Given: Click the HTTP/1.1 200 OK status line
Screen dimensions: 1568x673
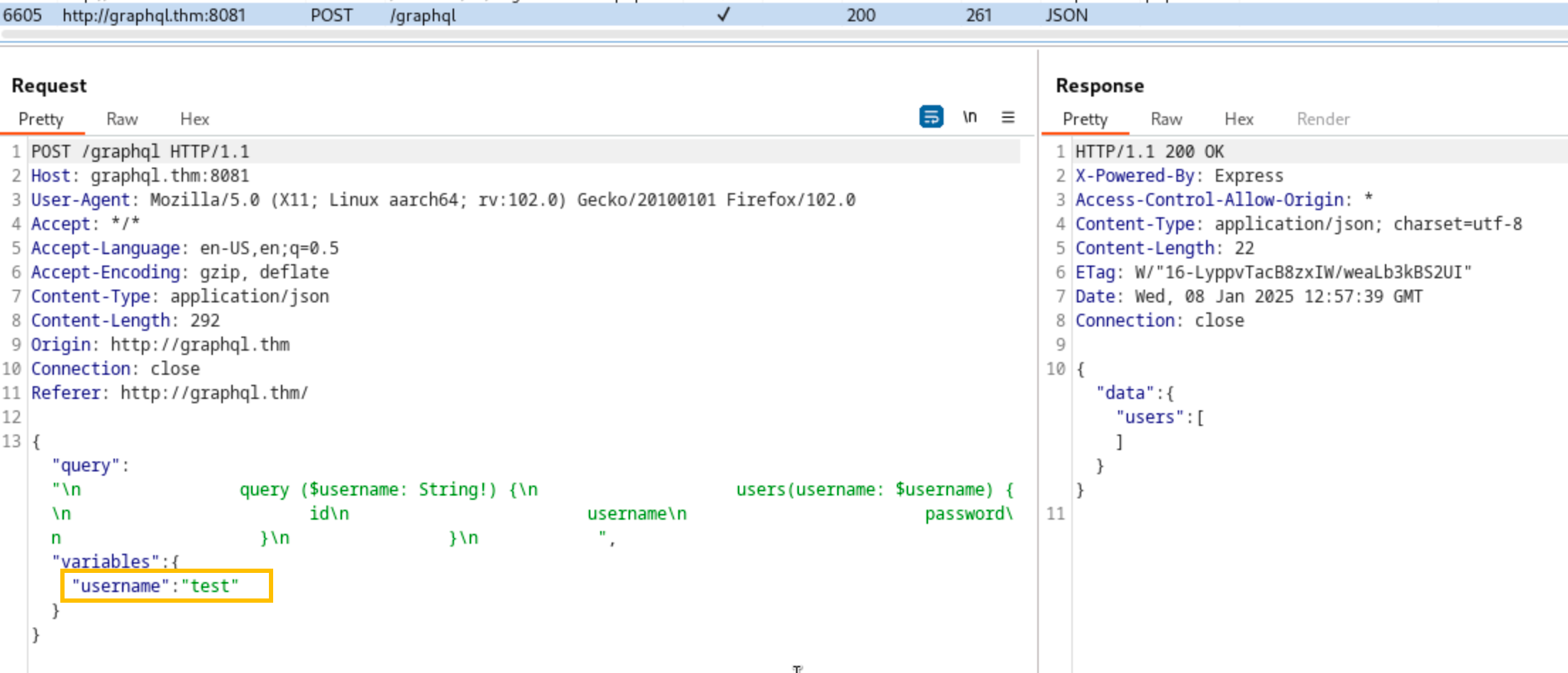Looking at the screenshot, I should [x=1149, y=152].
